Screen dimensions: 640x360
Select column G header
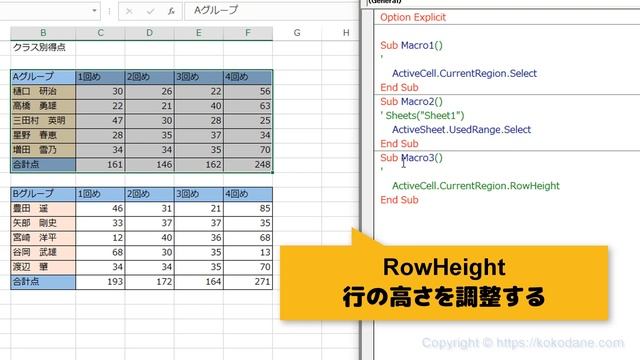pos(297,33)
